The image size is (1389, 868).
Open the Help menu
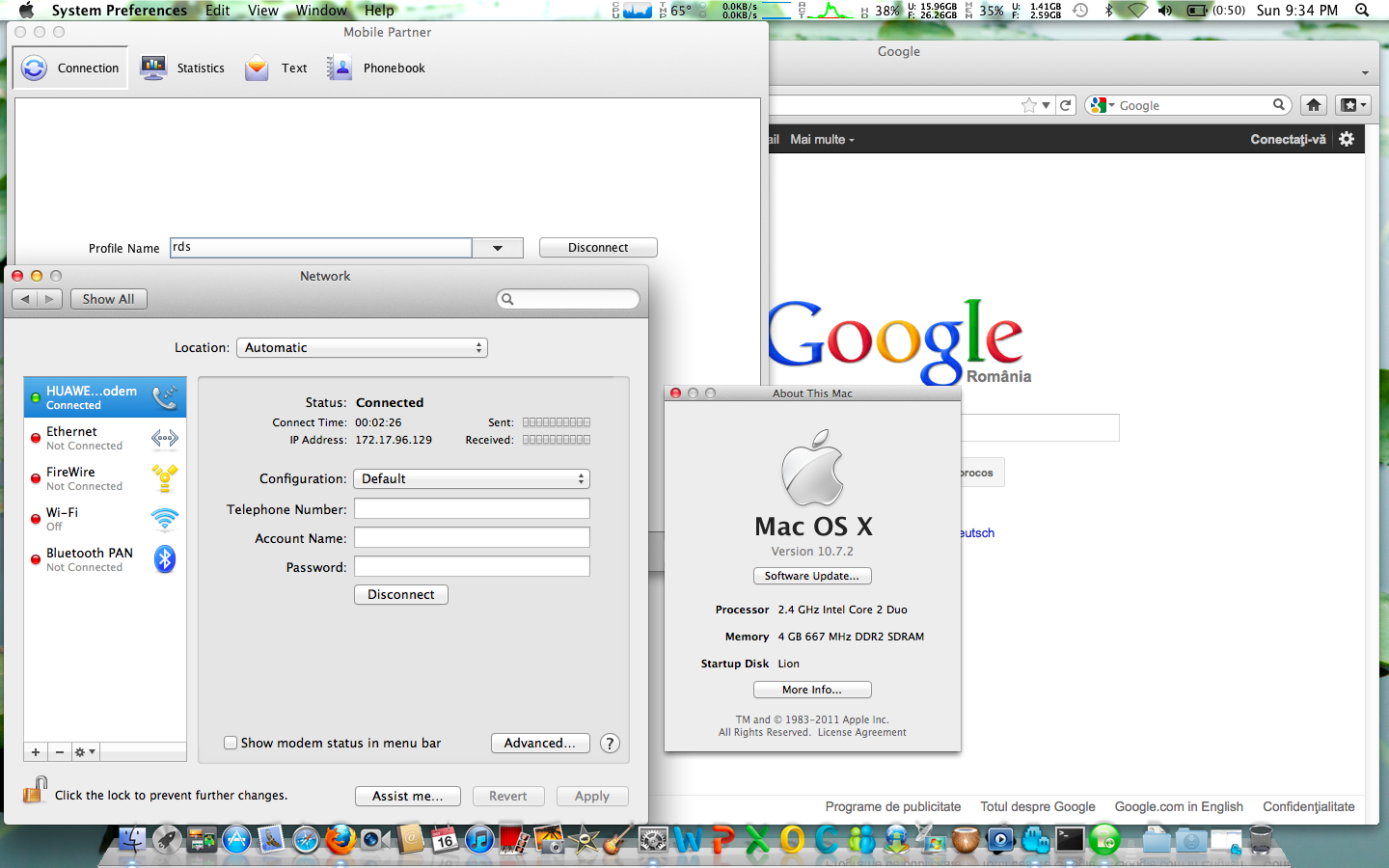click(x=379, y=11)
